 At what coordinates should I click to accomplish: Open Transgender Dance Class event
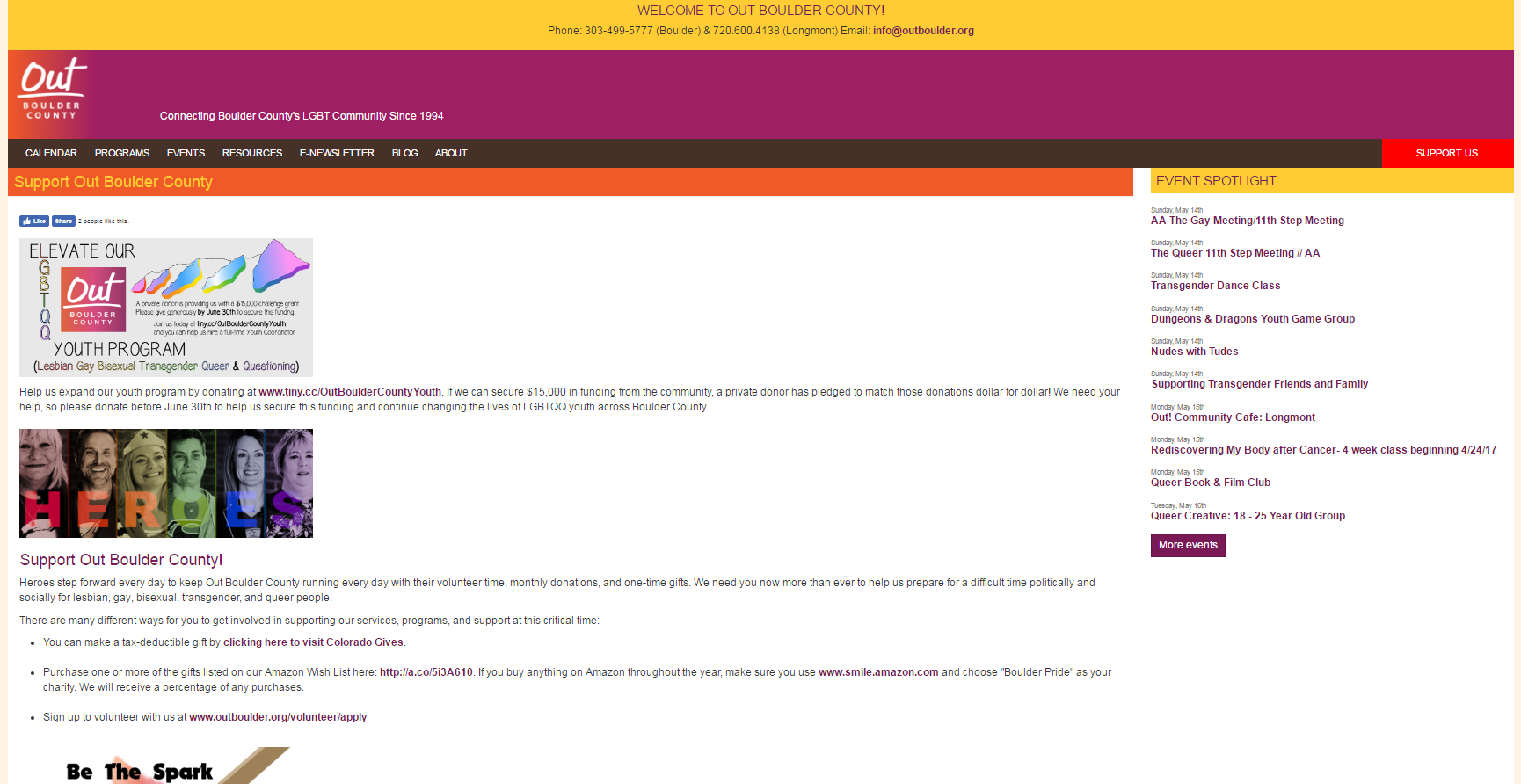pos(1215,286)
